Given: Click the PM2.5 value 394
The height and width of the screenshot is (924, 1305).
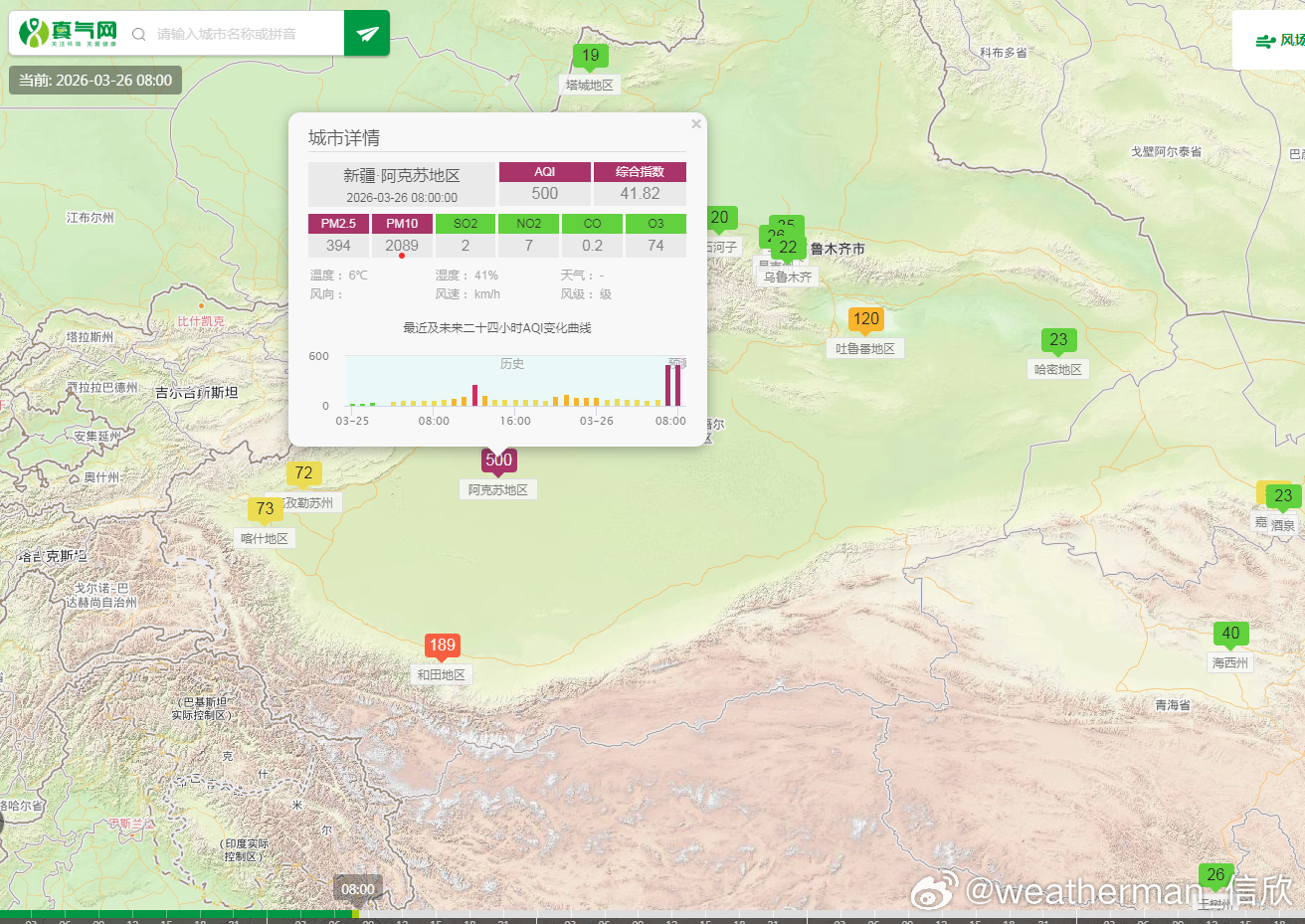Looking at the screenshot, I should tap(338, 246).
